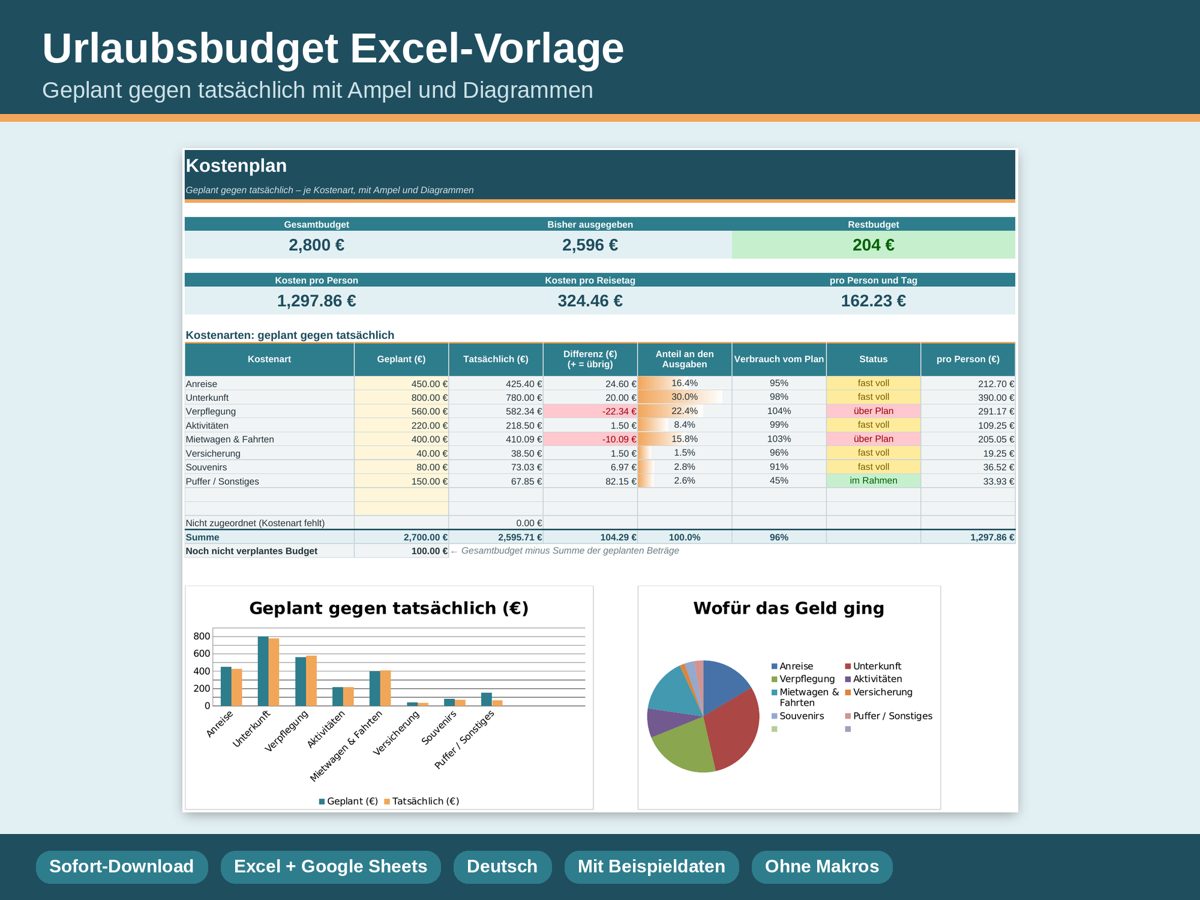Click the 'Wofür das Geld ging' chart title
The width and height of the screenshot is (1200, 900).
click(x=789, y=608)
